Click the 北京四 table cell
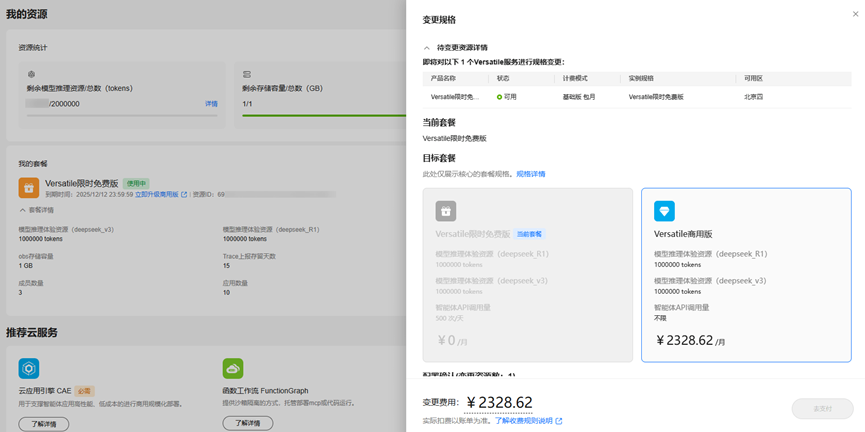865x432 pixels. click(753, 97)
